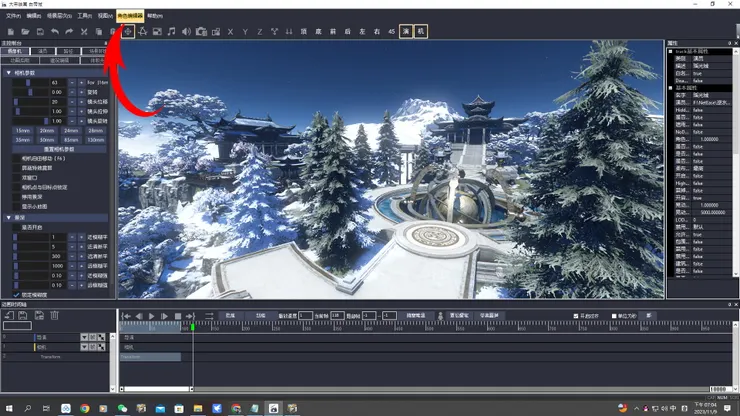Set focal length to 24mm
The height and width of the screenshot is (416, 740).
pyautogui.click(x=71, y=131)
